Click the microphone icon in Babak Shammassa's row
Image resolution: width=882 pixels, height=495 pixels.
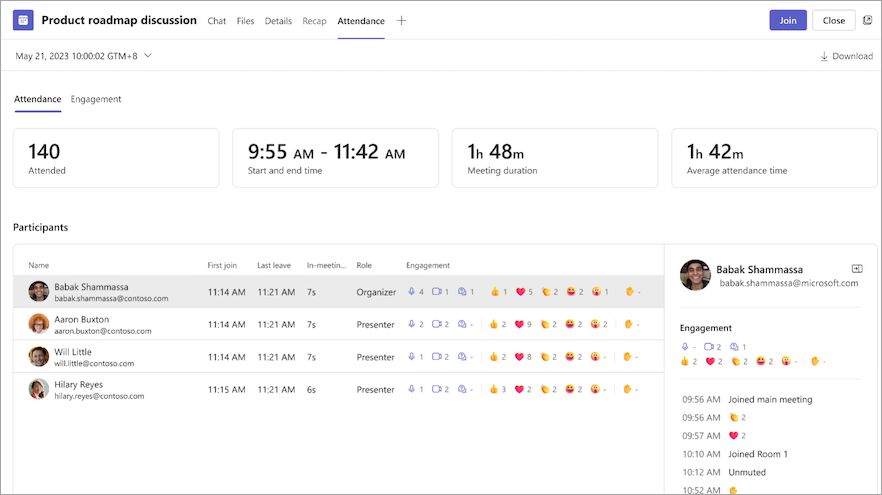(410, 292)
